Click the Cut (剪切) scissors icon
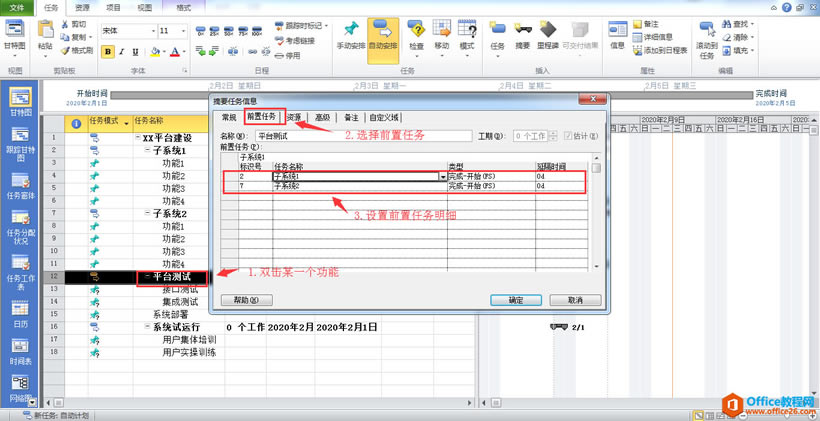820x421 pixels. [x=65, y=25]
